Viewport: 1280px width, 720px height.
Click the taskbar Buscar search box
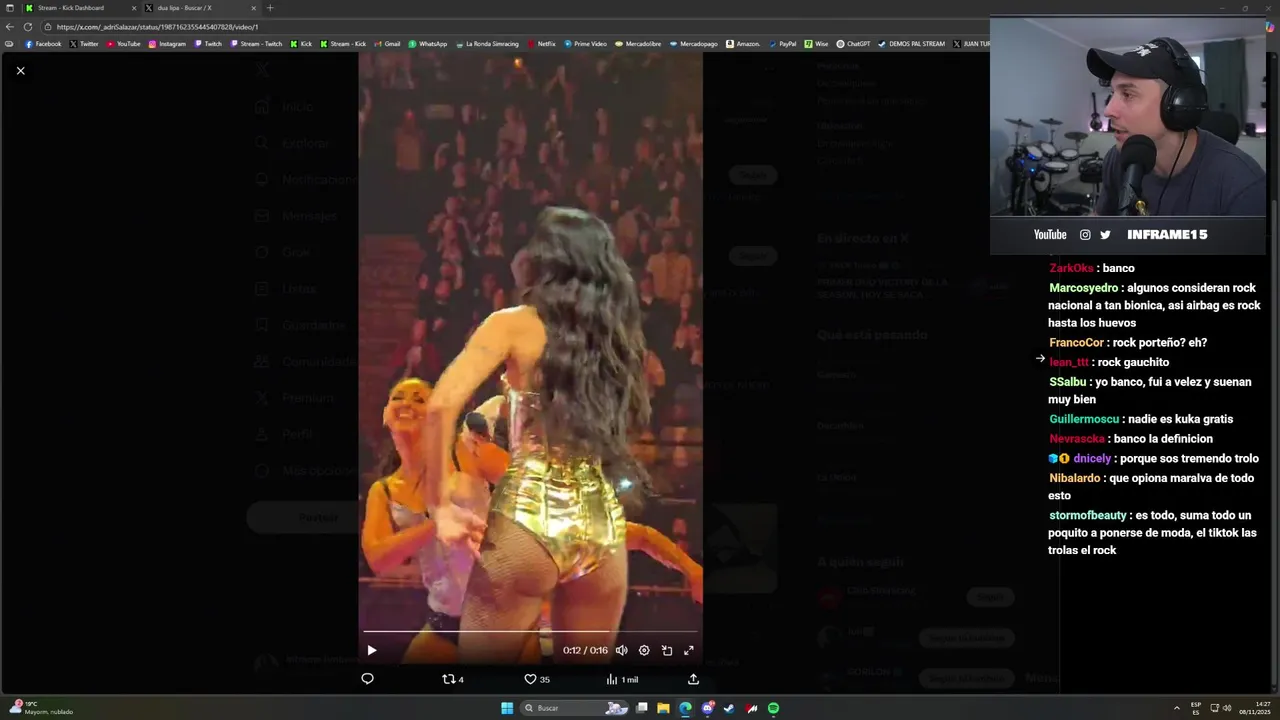575,708
